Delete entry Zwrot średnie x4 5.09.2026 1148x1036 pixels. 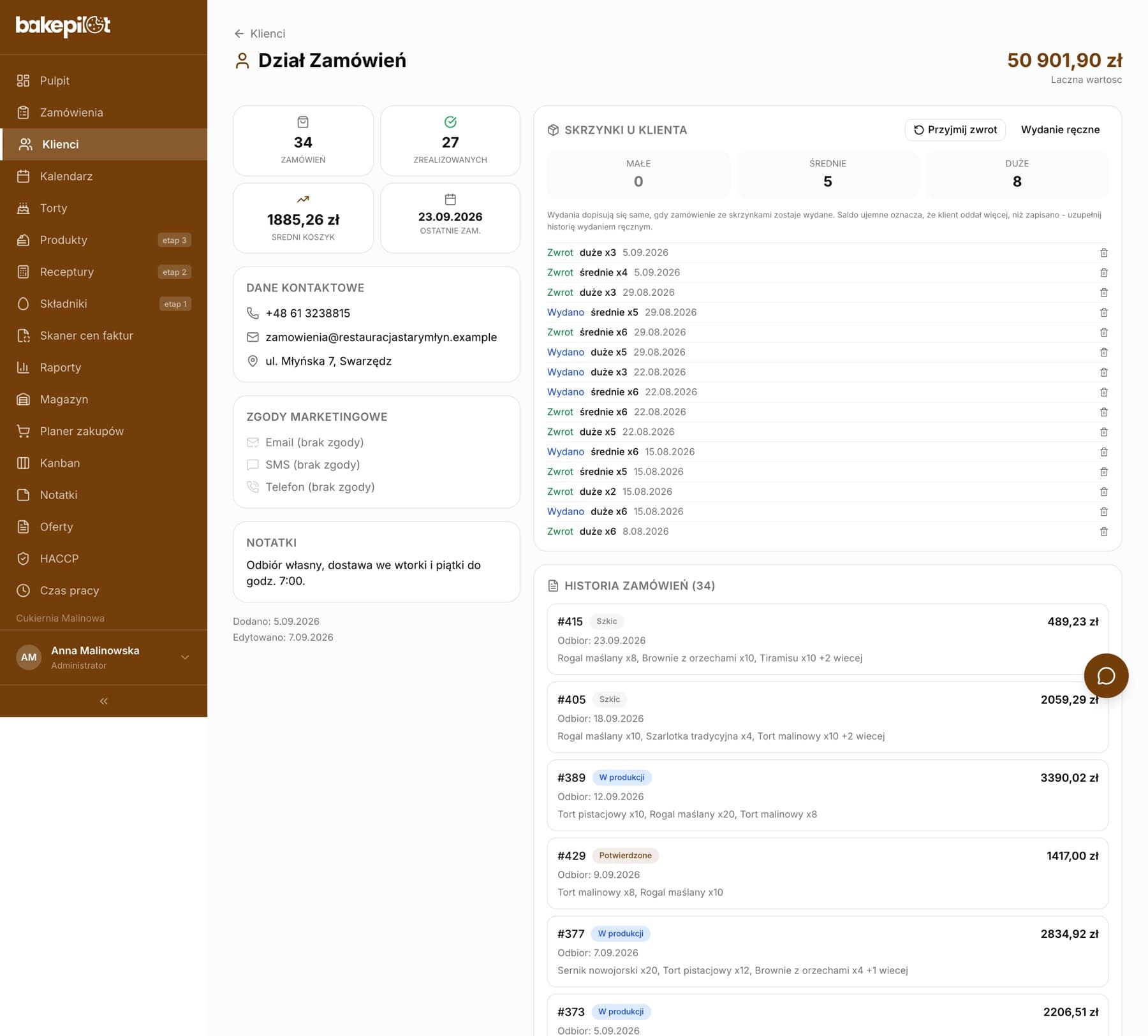[1103, 272]
